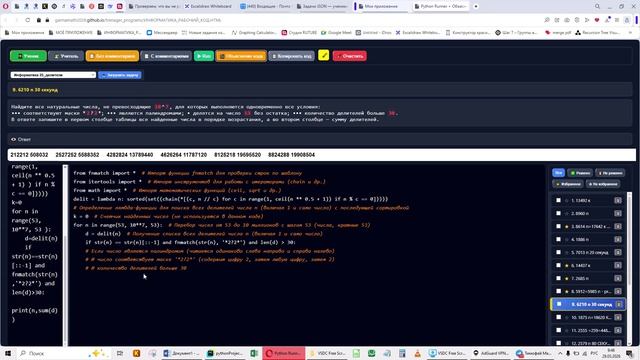Check the box for task '3. 8614'
Screen dimensions: 640x360
558,227
